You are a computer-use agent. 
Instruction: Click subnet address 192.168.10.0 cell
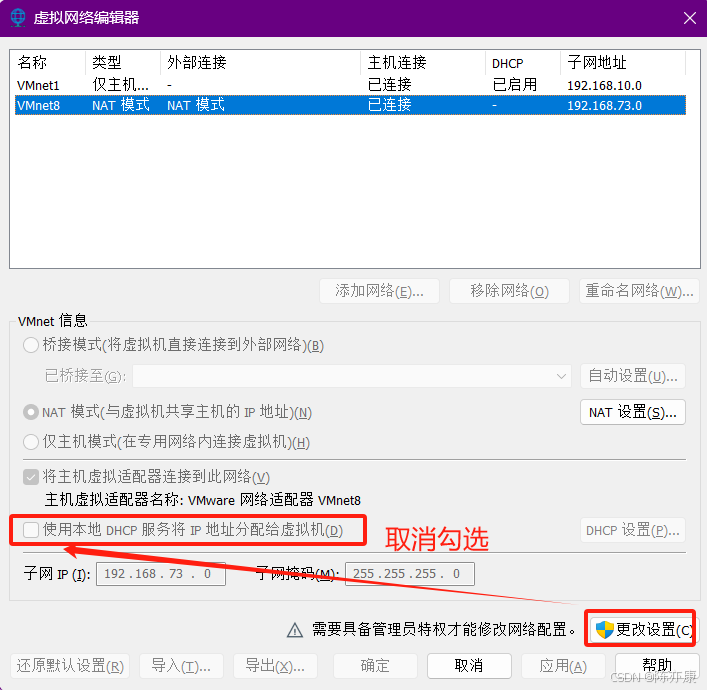click(x=604, y=85)
